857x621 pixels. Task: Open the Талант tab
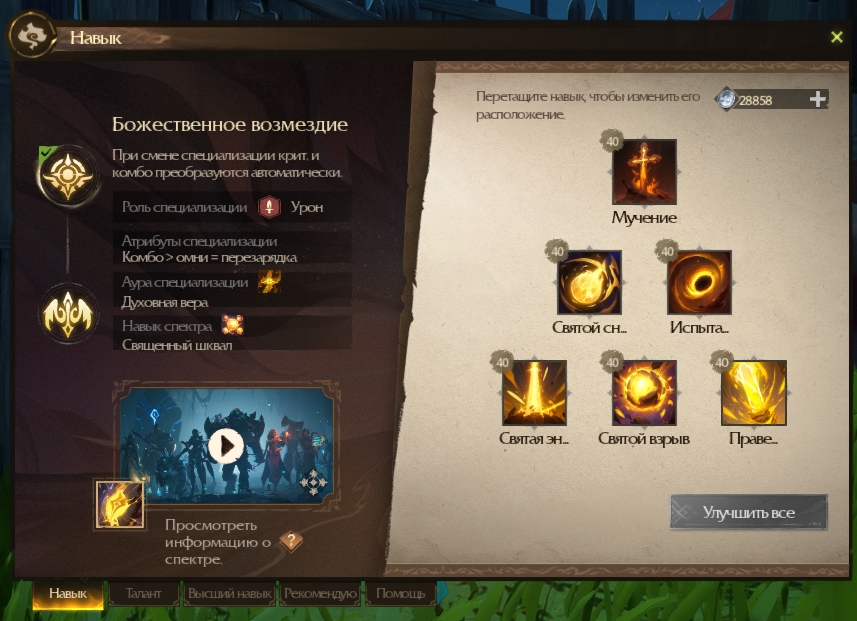tap(143, 594)
